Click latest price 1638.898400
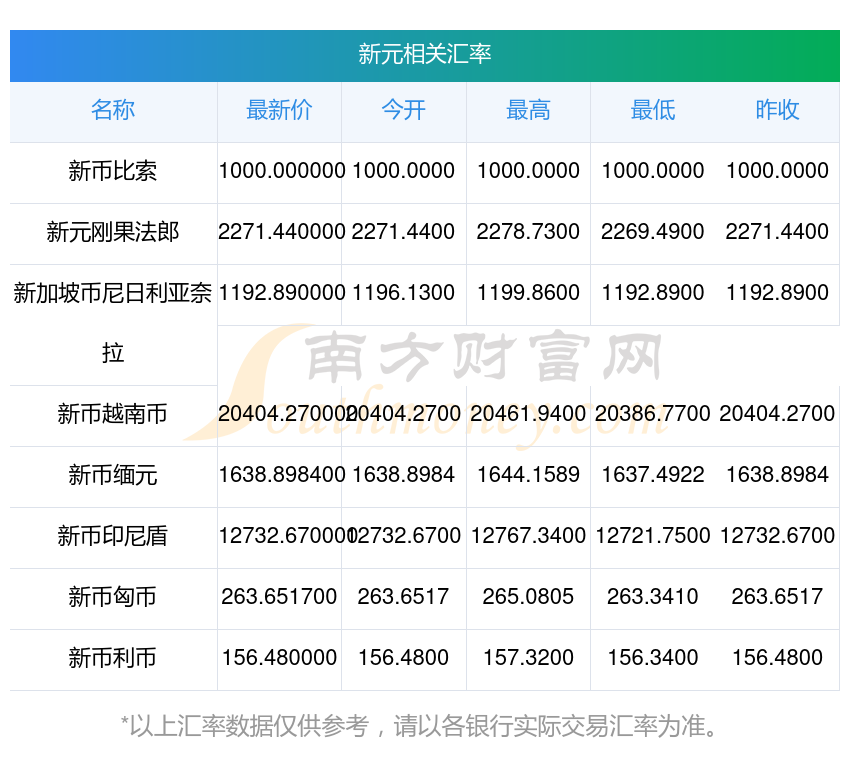Image resolution: width=850 pixels, height=757 pixels. [x=282, y=475]
